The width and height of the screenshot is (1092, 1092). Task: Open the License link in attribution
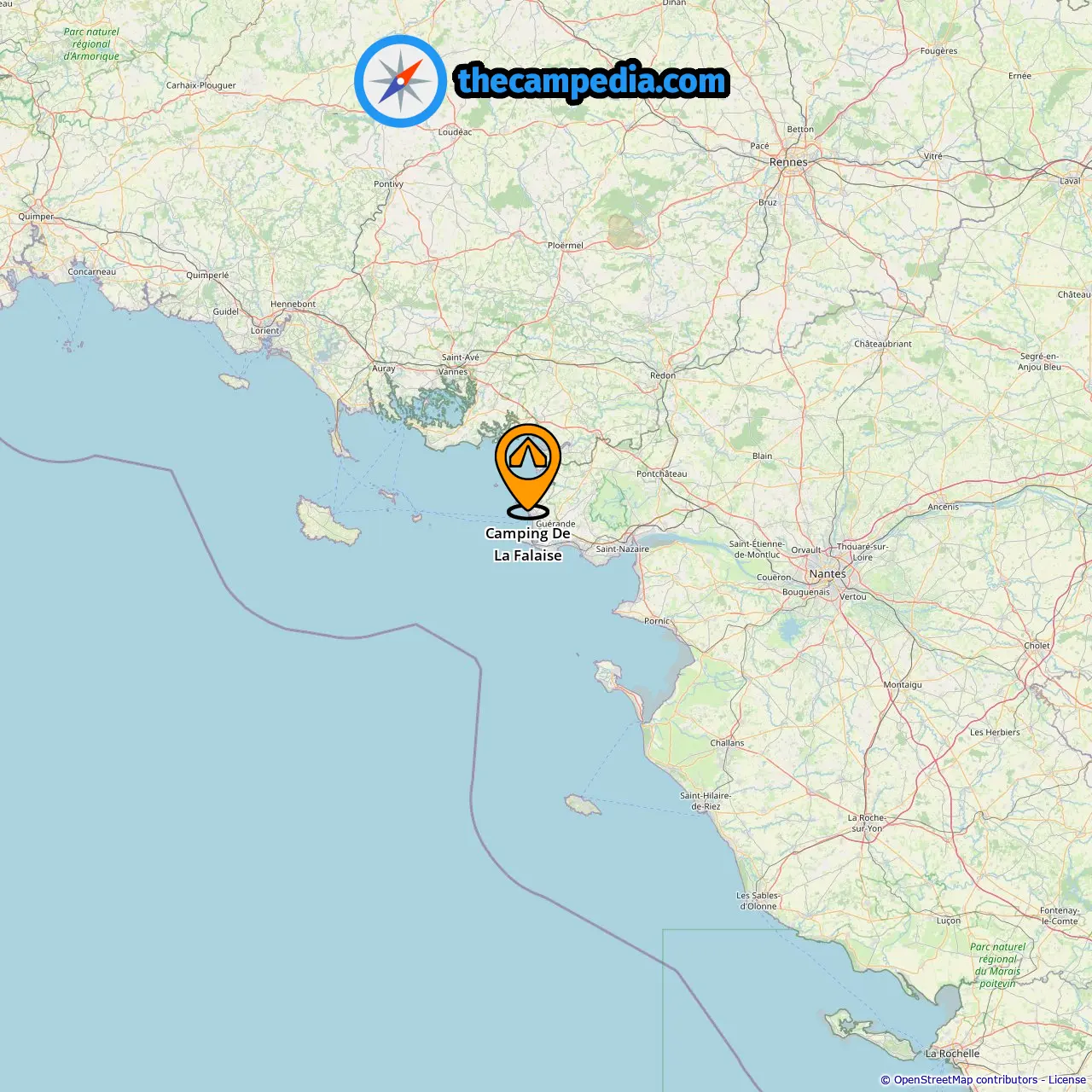1066,1080
